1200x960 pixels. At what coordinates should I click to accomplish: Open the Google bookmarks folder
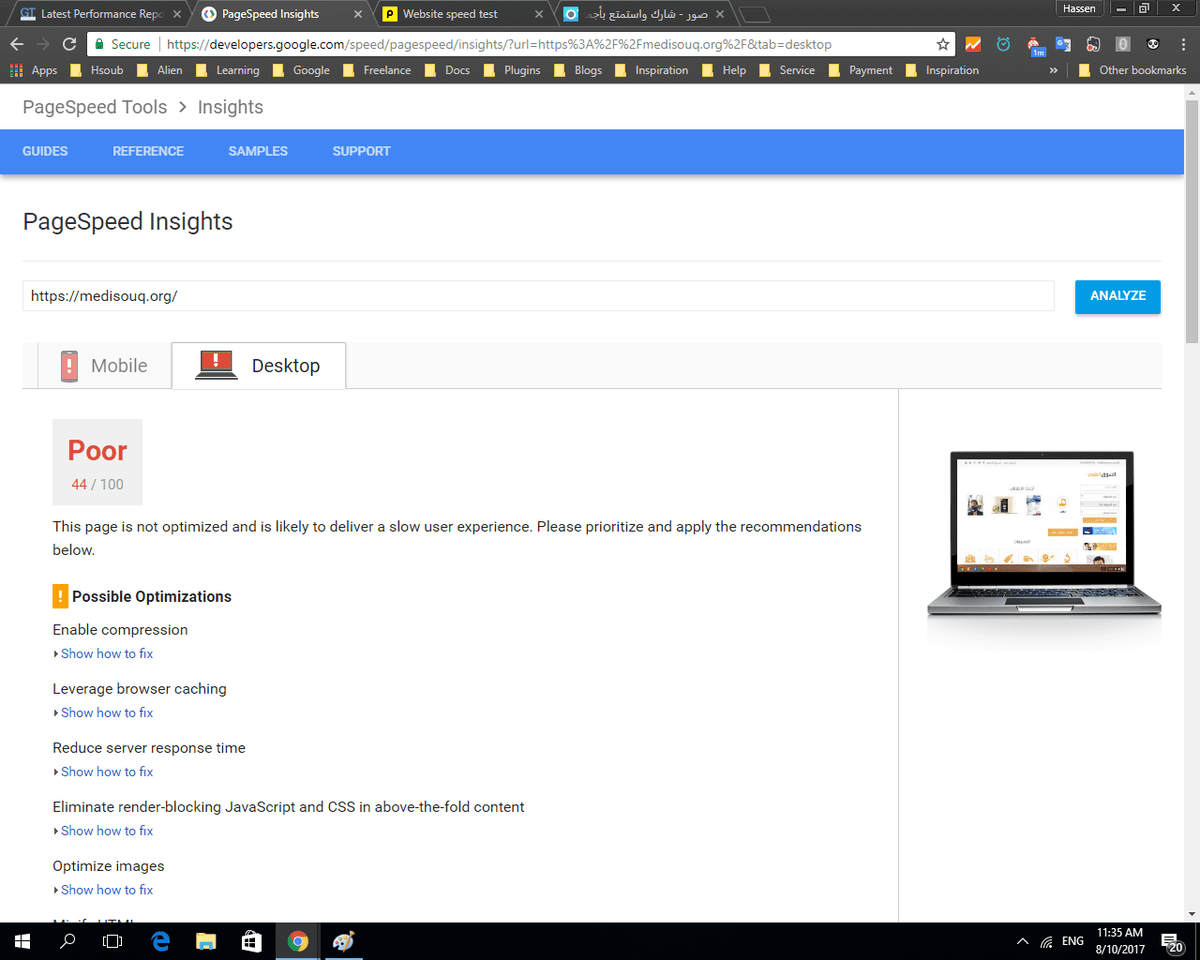pos(301,70)
